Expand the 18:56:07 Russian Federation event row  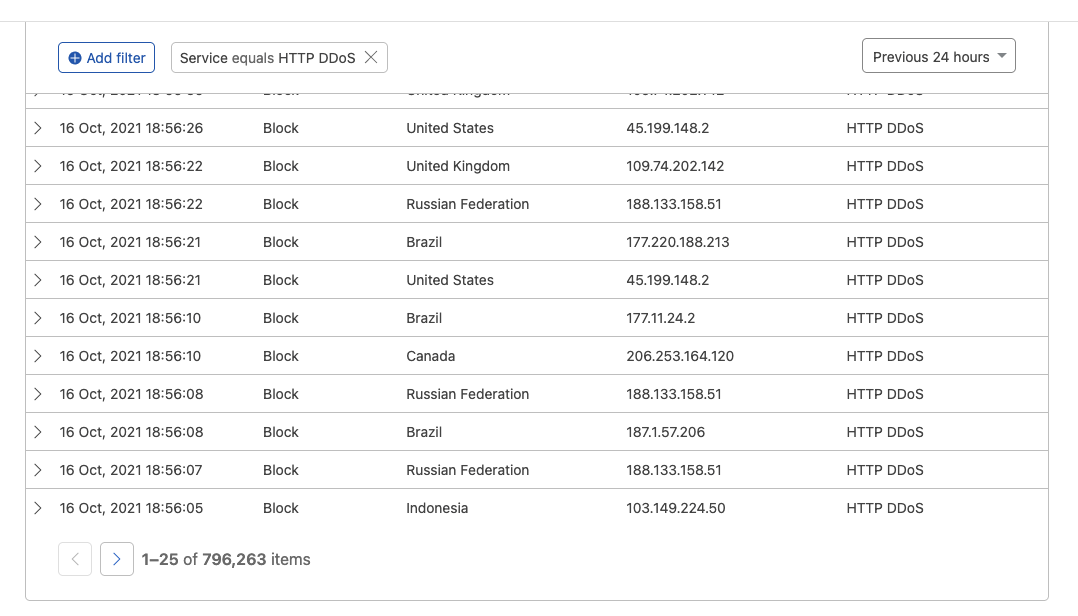38,470
